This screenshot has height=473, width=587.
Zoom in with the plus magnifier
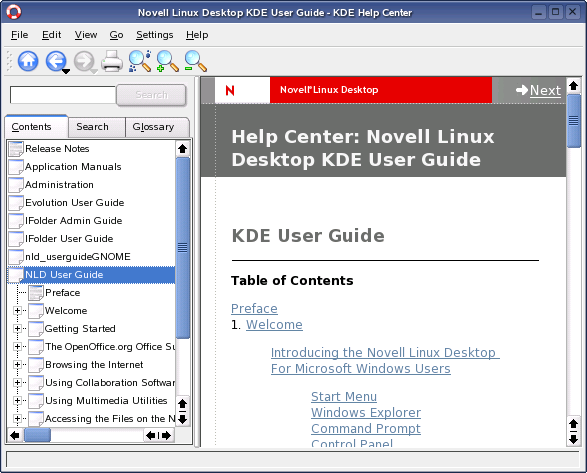pyautogui.click(x=167, y=61)
